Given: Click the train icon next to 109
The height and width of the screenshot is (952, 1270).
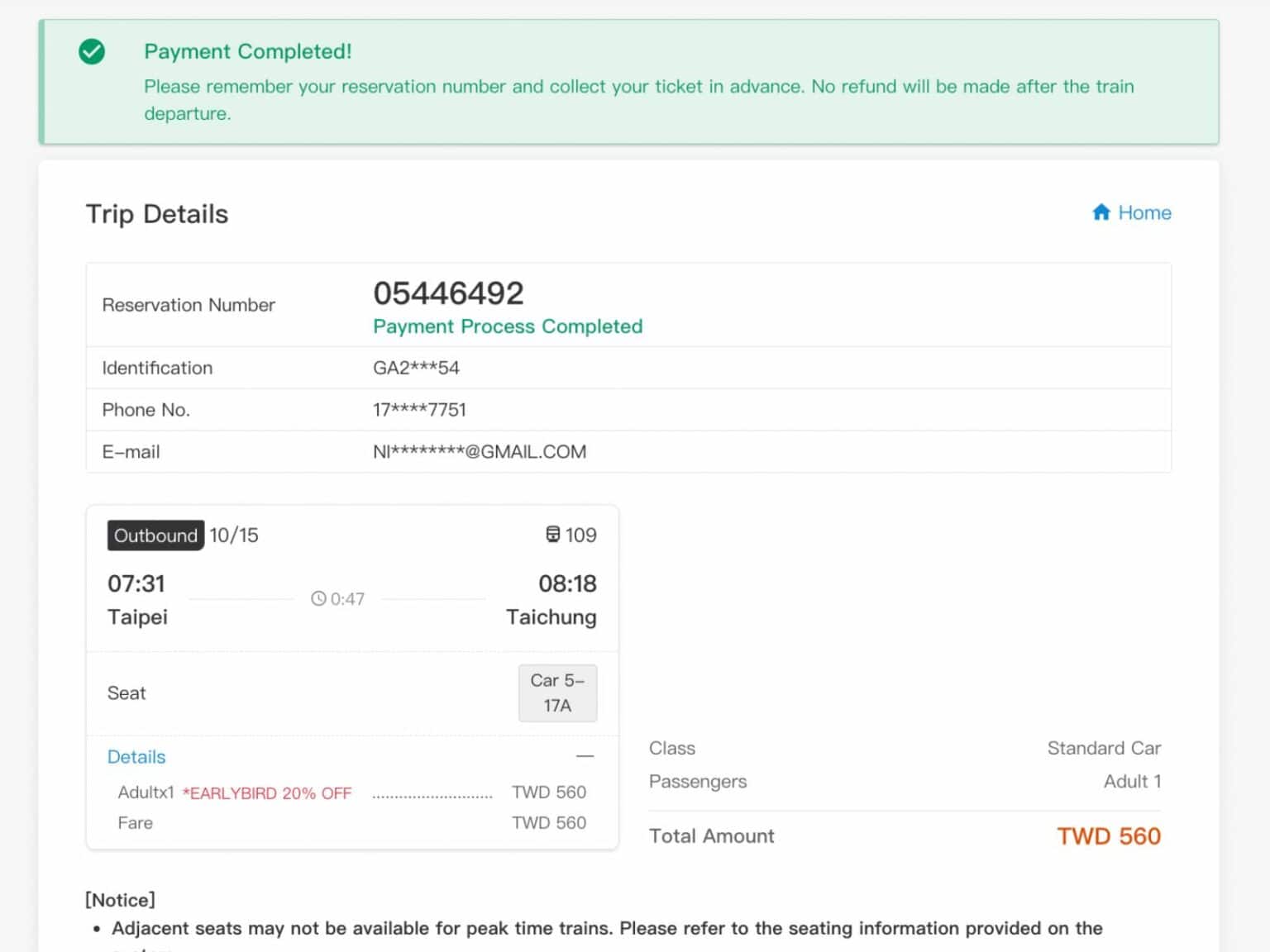Looking at the screenshot, I should tap(552, 535).
